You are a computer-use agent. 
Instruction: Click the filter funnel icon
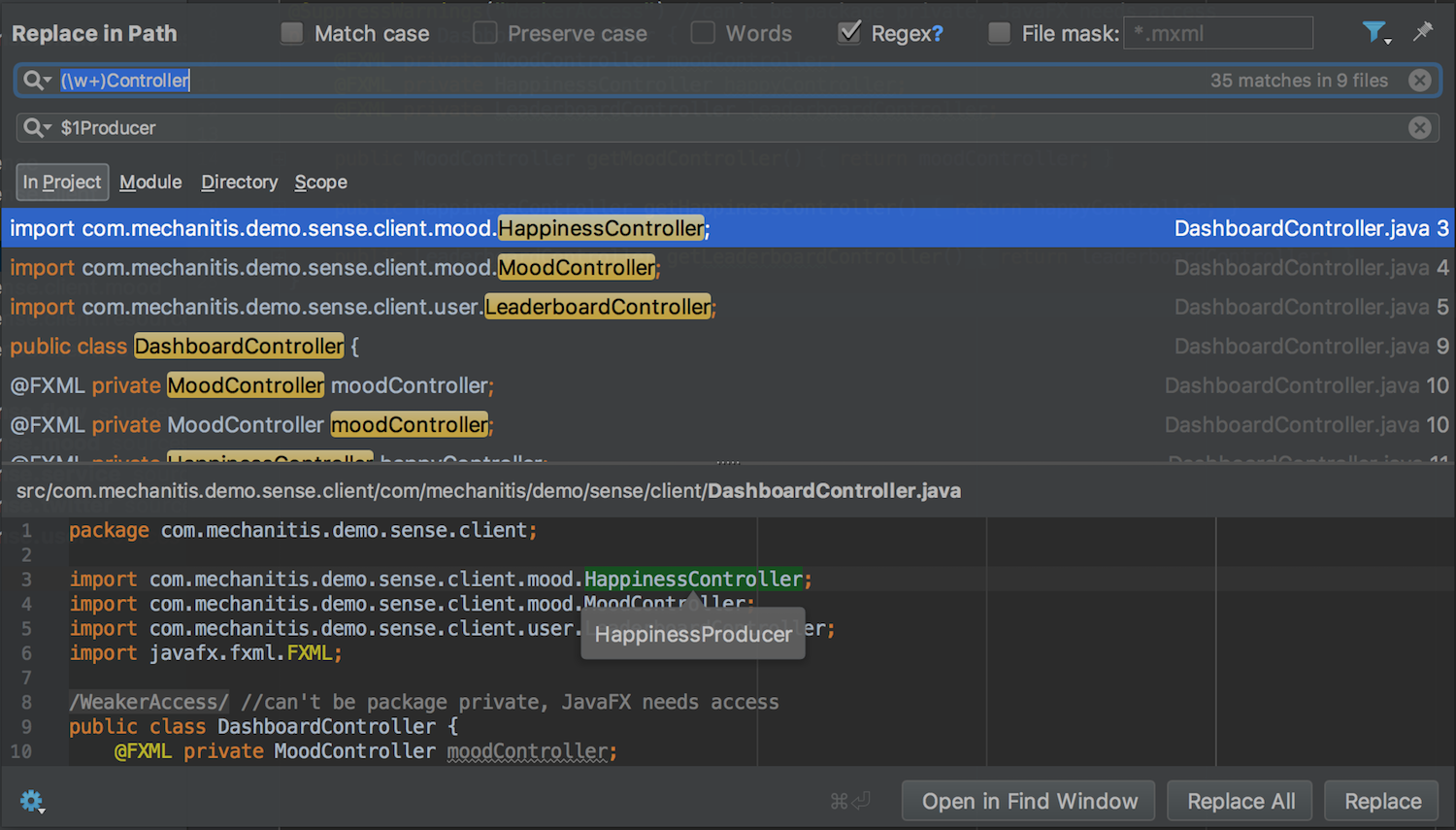(1374, 33)
